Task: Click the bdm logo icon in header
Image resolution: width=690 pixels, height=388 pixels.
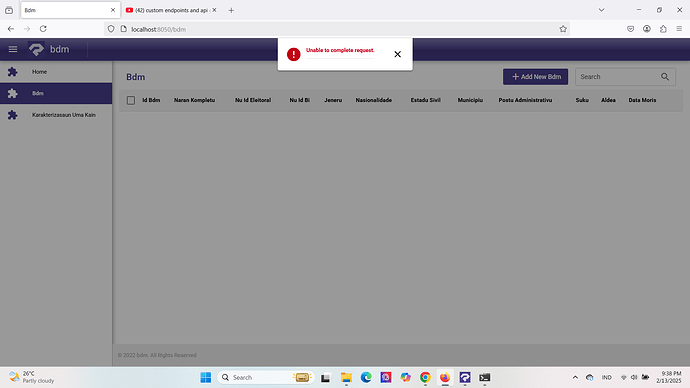Action: pyautogui.click(x=36, y=49)
